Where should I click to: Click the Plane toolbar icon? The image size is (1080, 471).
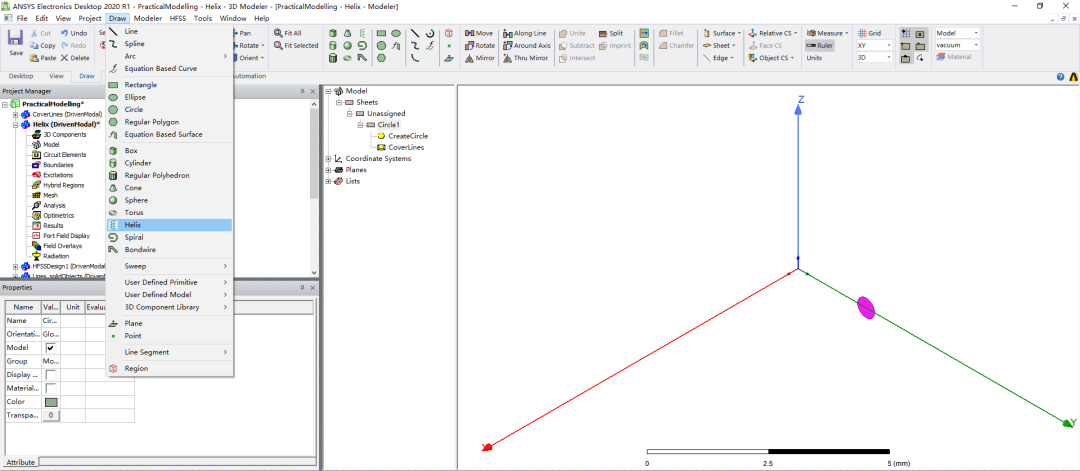(448, 58)
